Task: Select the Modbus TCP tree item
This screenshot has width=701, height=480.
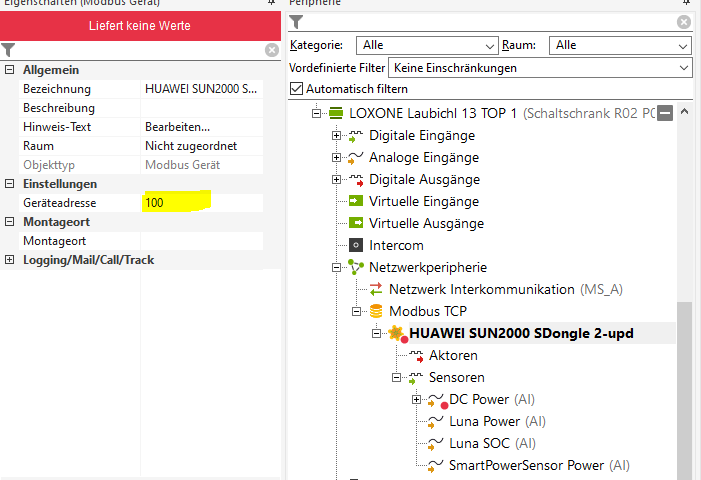Action: (x=428, y=311)
